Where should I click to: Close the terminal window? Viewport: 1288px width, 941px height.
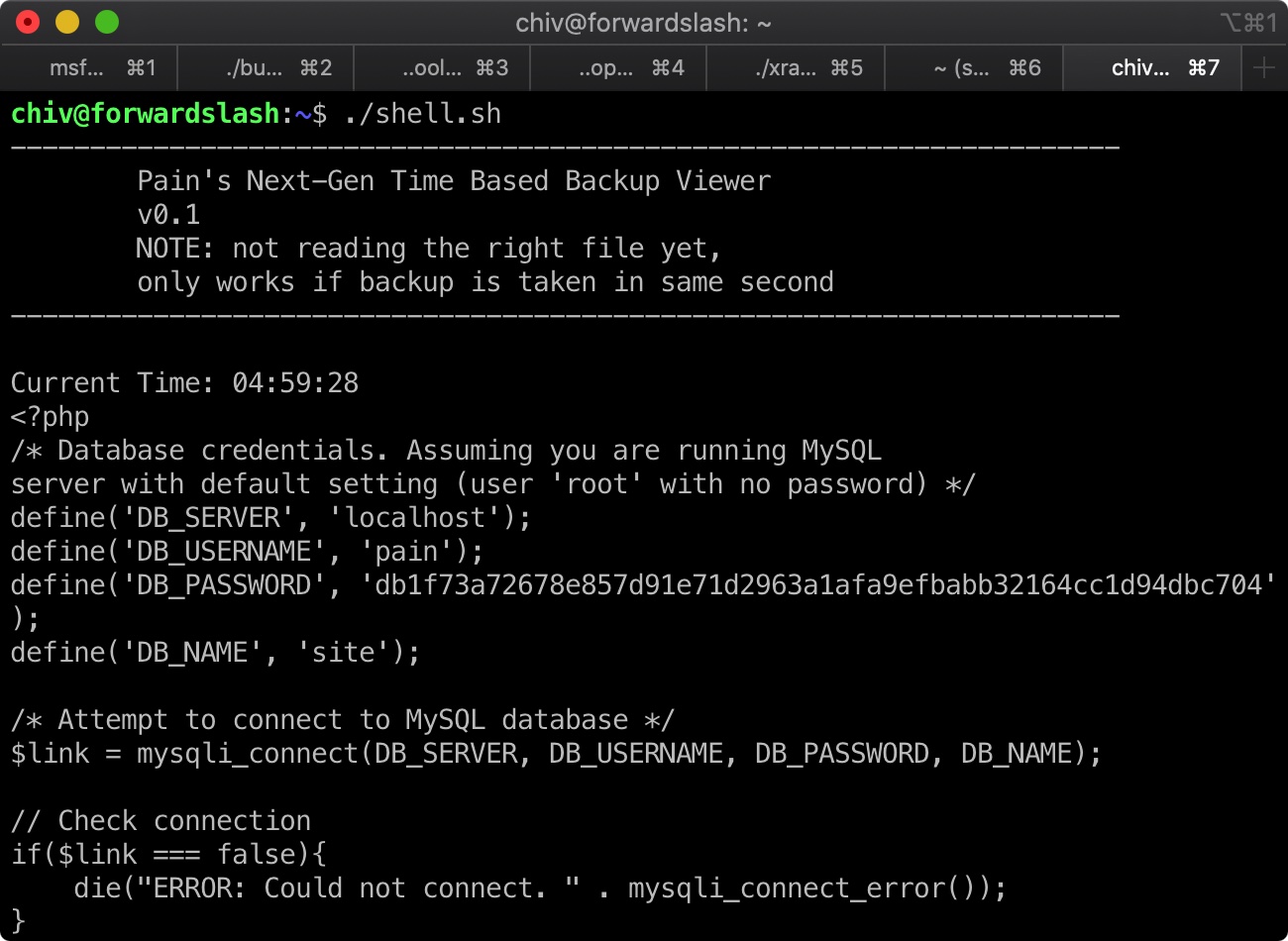[28, 22]
